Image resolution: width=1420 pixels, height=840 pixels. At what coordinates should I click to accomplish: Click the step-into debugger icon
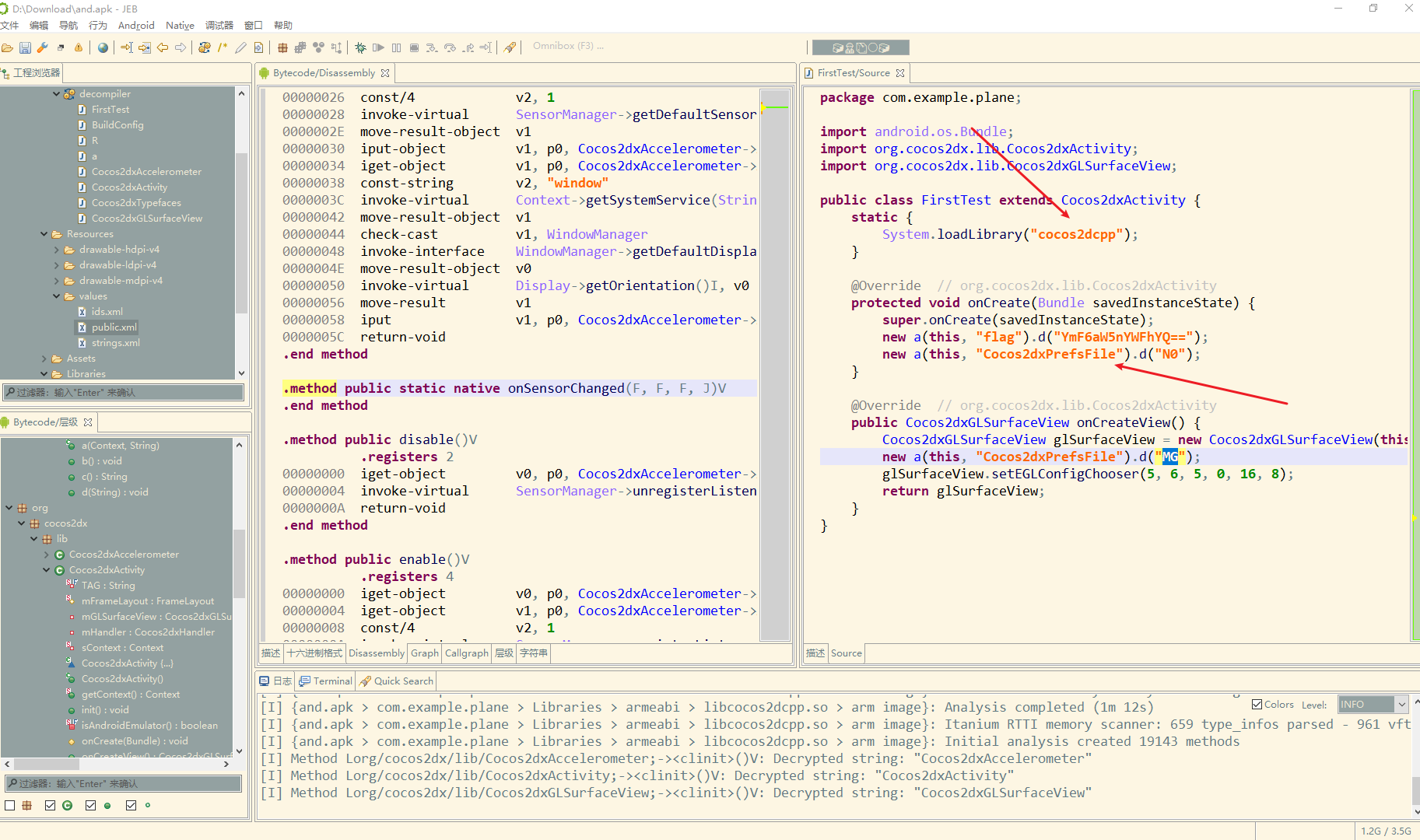(x=432, y=47)
